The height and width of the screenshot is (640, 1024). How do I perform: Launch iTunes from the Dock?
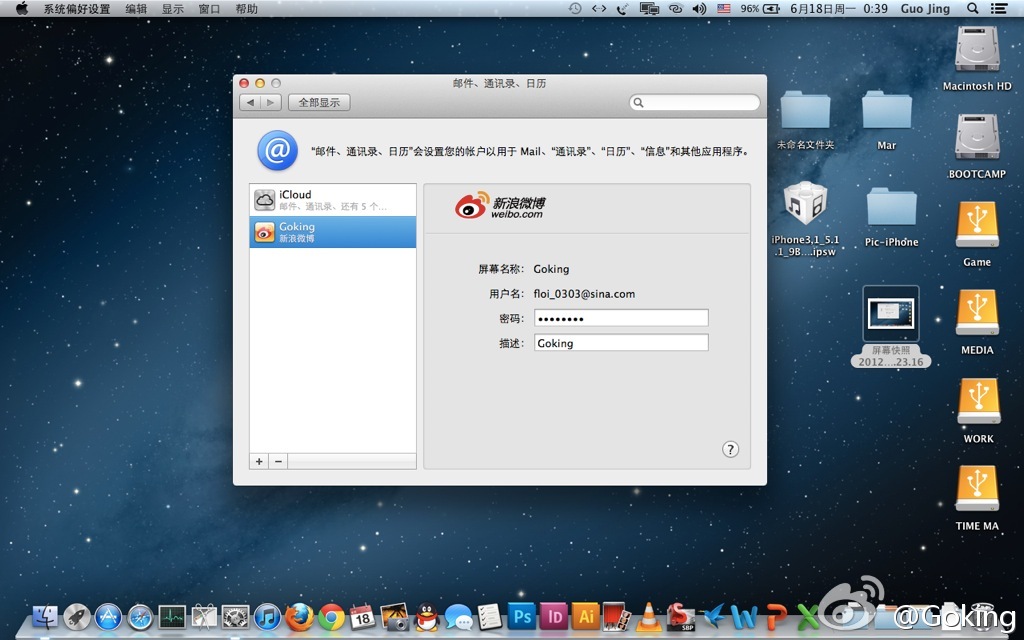[267, 616]
